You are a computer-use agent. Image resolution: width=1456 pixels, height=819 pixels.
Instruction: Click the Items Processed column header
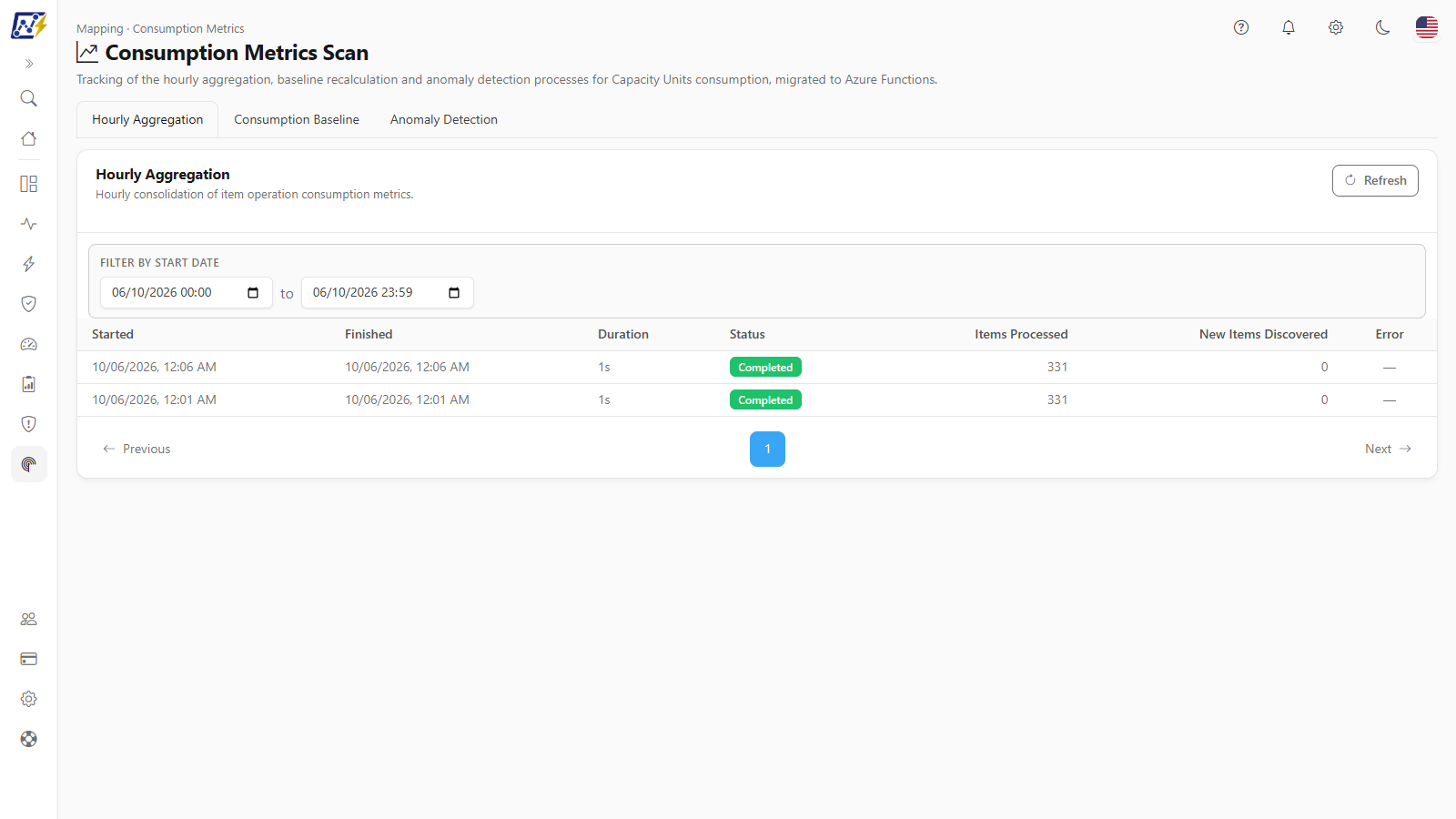pyautogui.click(x=1021, y=334)
